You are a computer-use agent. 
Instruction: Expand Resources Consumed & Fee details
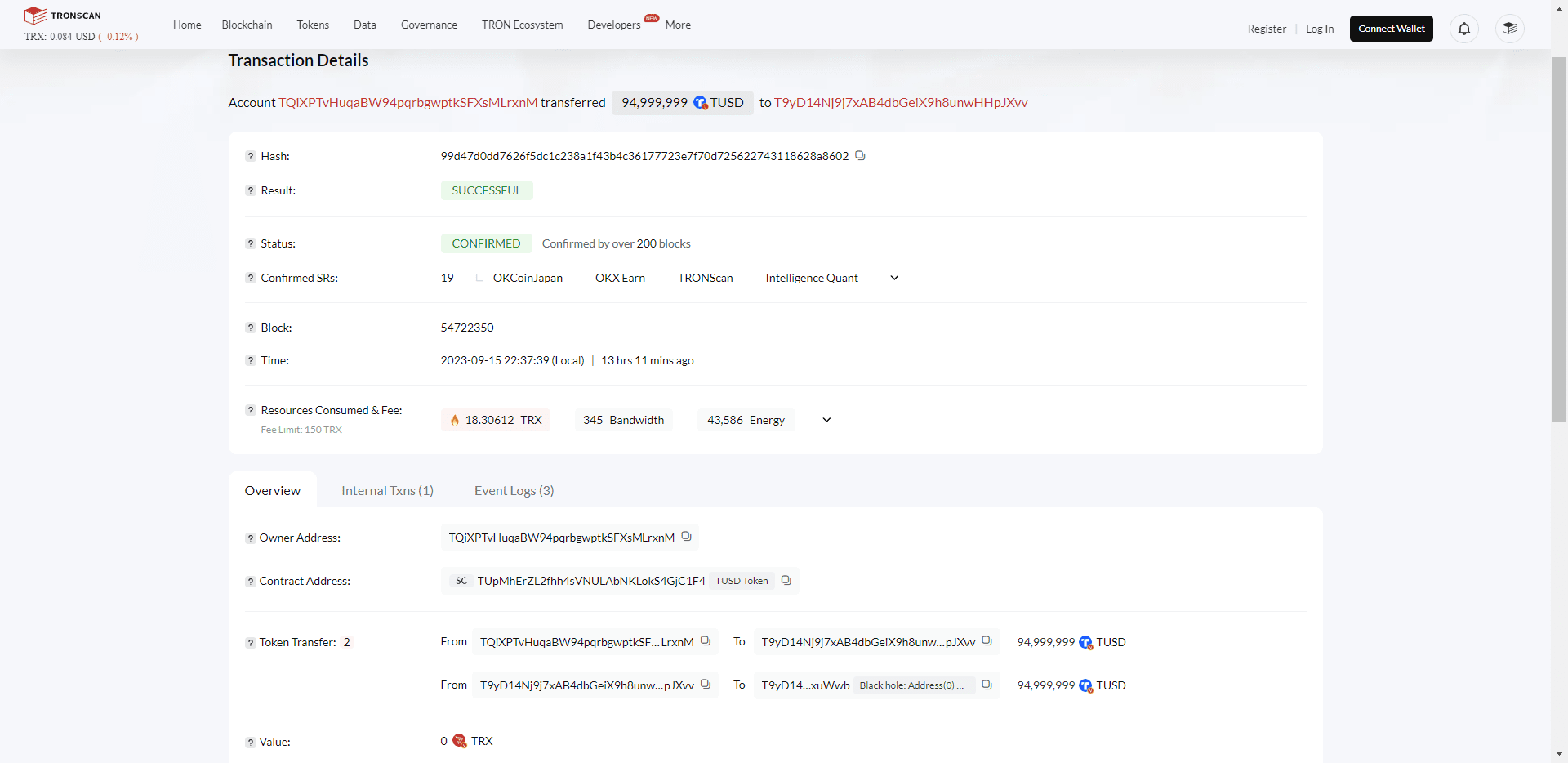(x=826, y=420)
